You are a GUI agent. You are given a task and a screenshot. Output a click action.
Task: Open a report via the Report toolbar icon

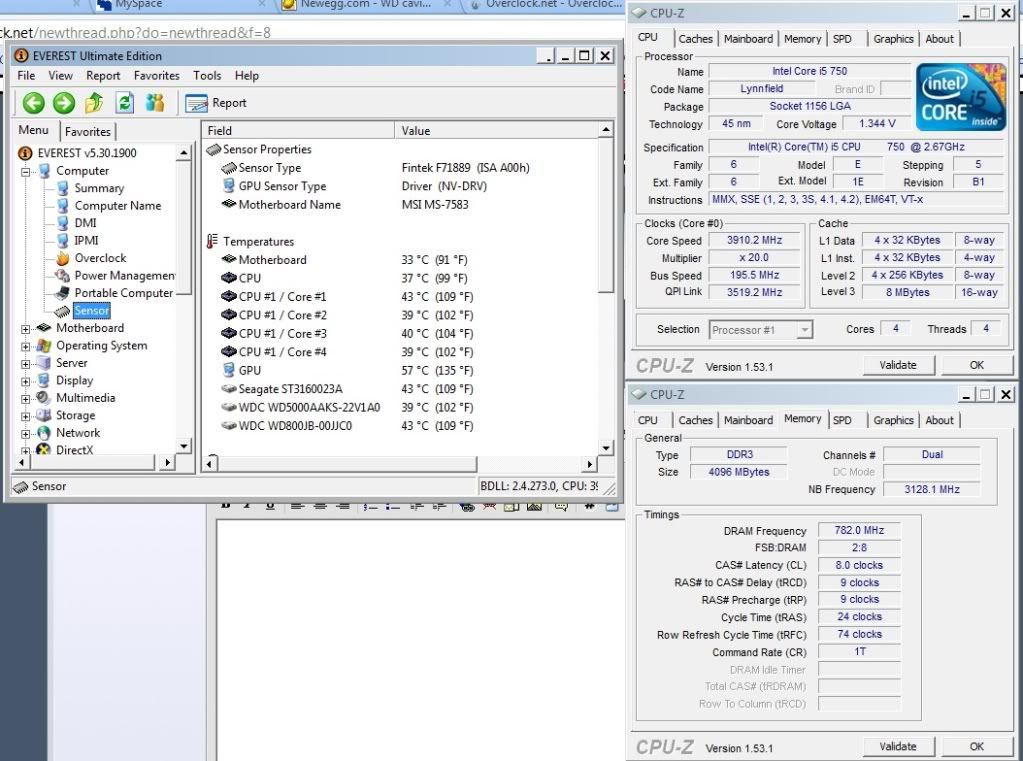tap(195, 101)
